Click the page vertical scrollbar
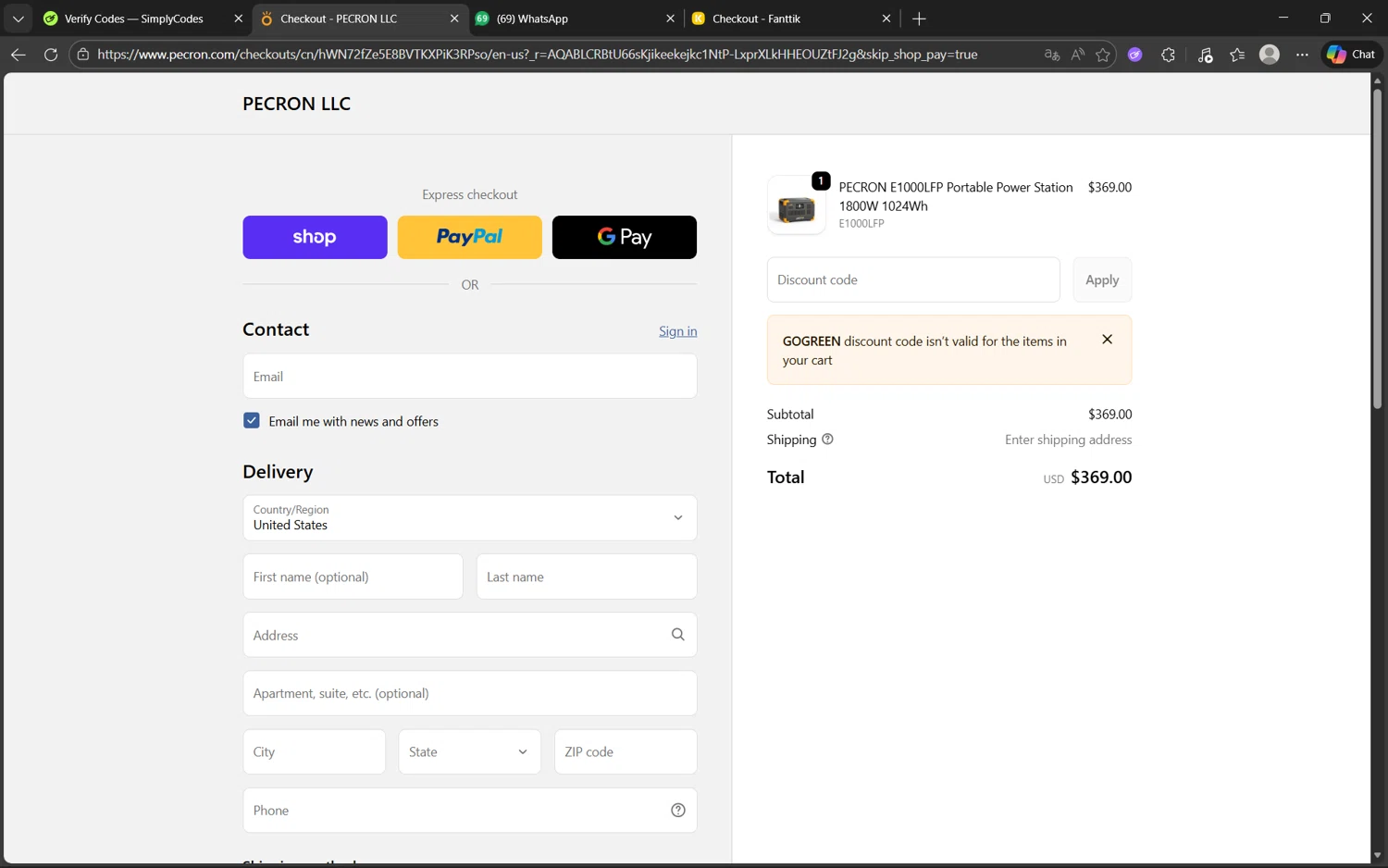This screenshot has width=1388, height=868. 1377,250
